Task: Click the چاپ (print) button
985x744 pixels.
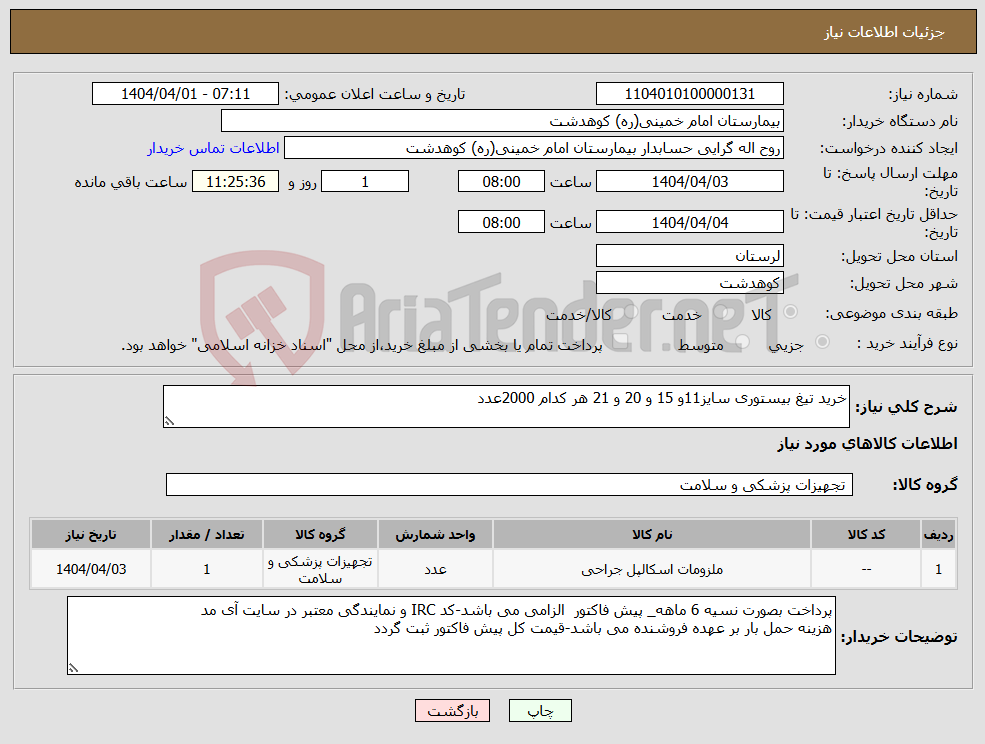Action: [540, 711]
